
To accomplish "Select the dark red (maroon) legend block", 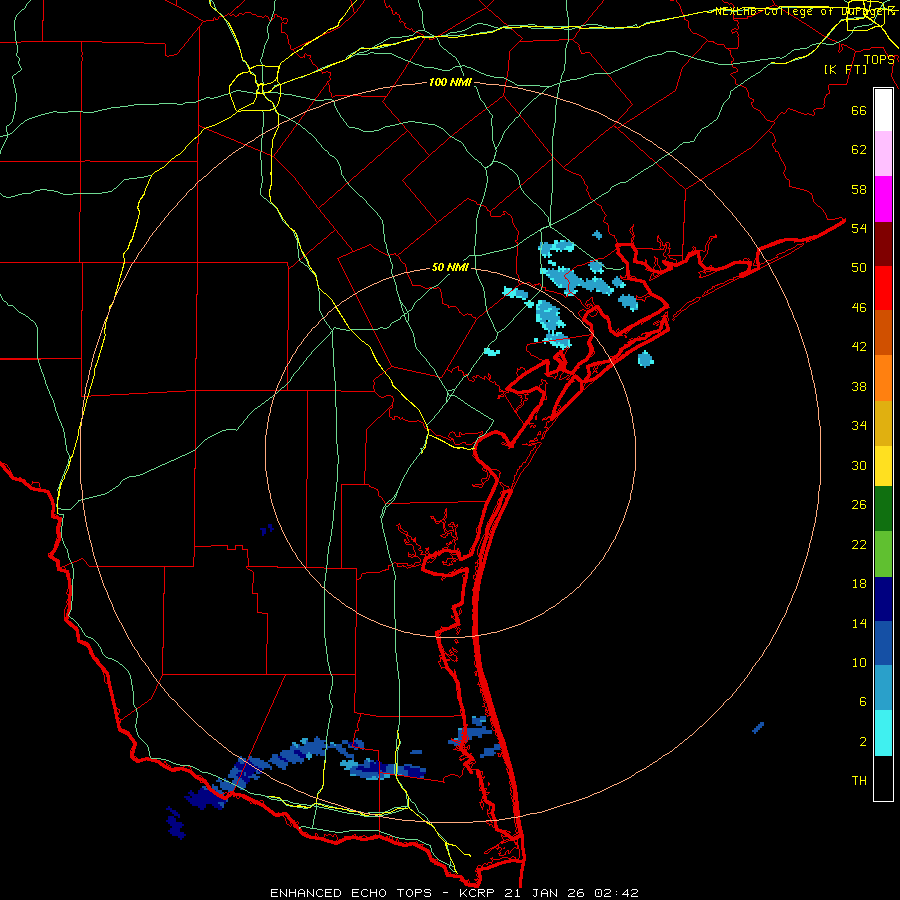I will tap(883, 244).
